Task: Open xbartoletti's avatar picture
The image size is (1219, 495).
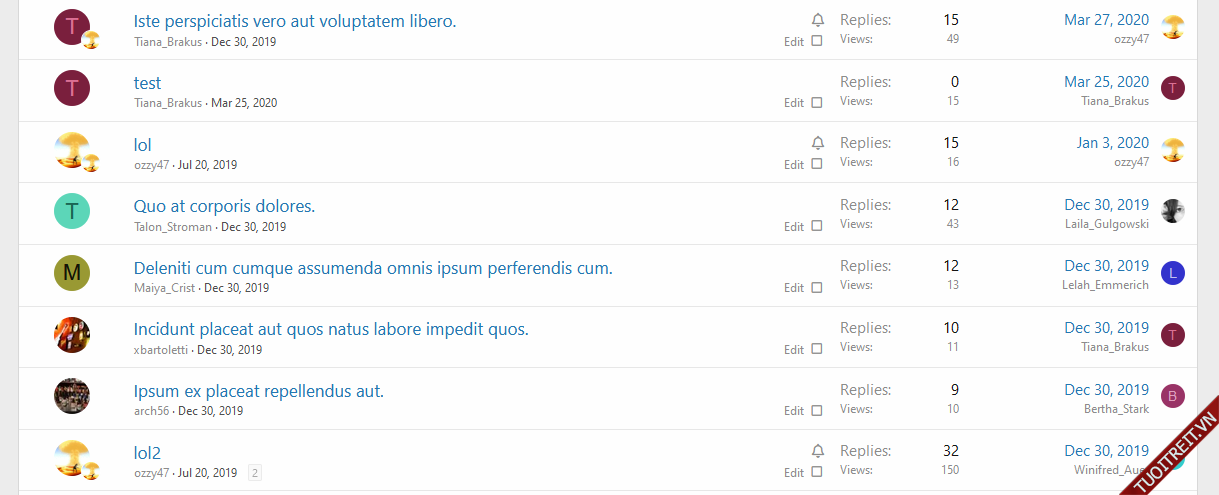Action: coord(72,335)
